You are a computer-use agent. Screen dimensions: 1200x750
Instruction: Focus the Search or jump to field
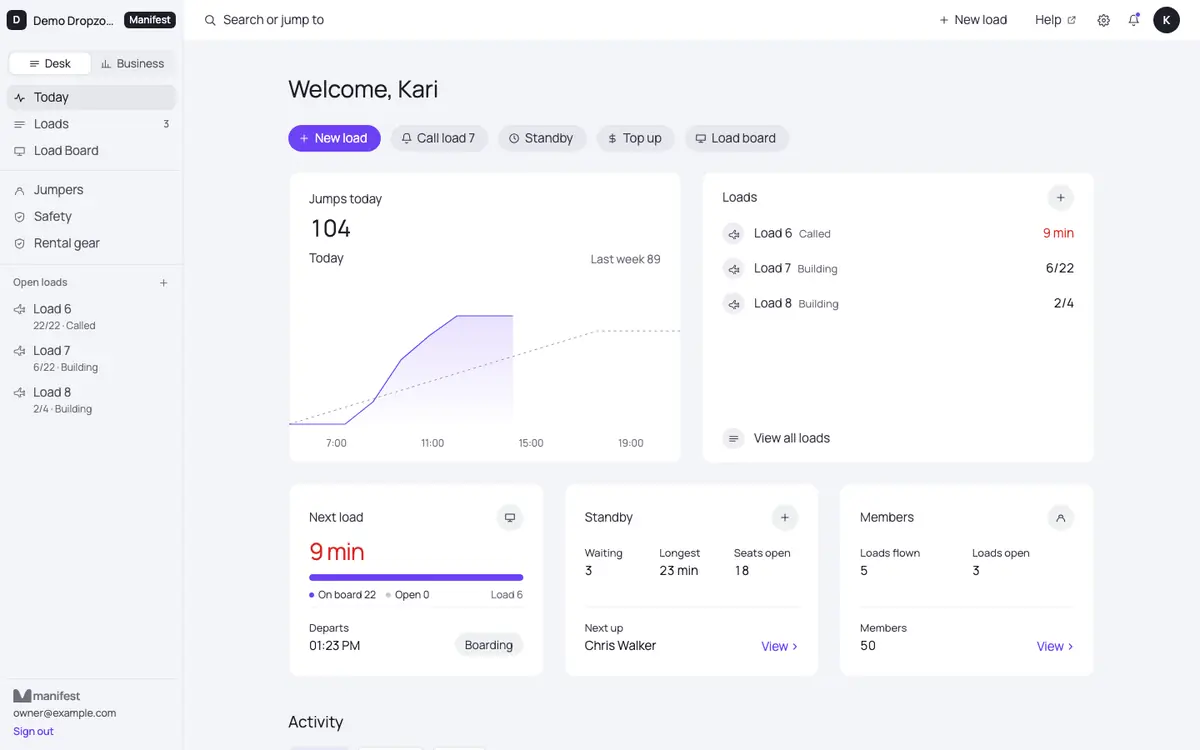(273, 20)
